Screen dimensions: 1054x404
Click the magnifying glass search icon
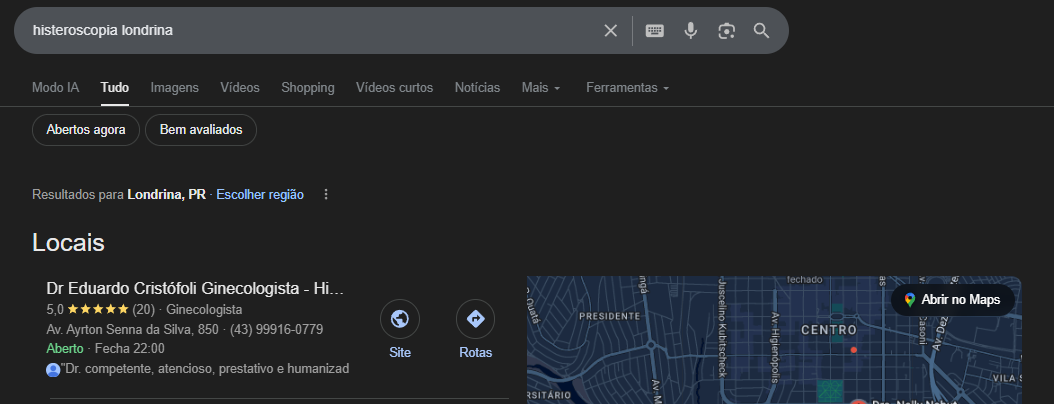761,31
